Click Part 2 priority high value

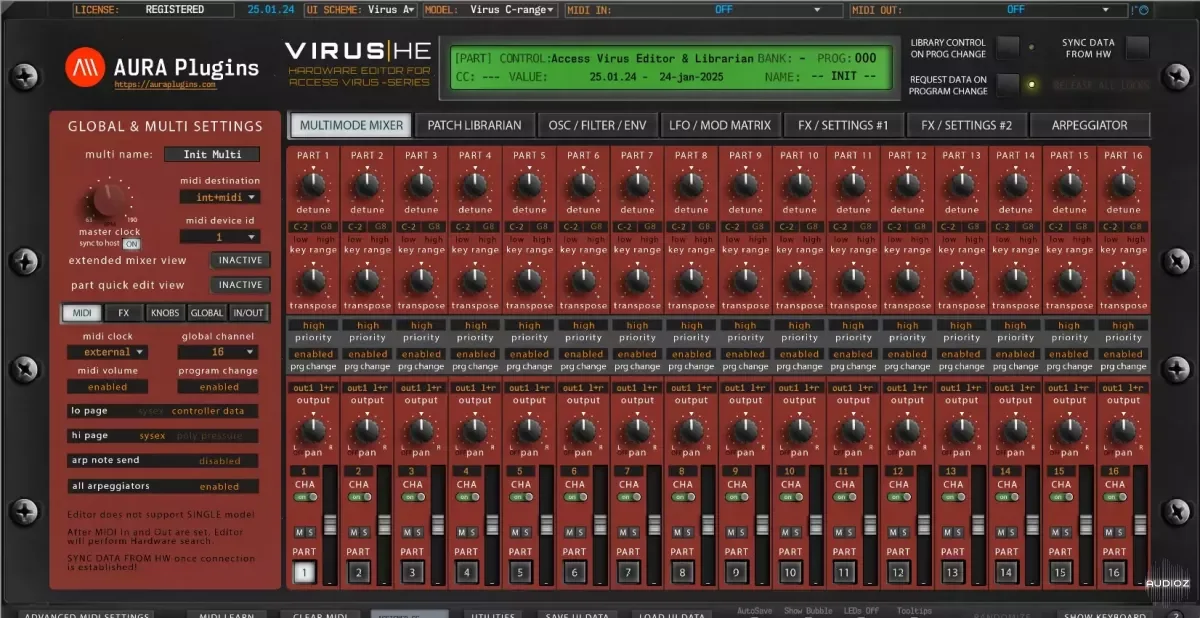[368, 325]
